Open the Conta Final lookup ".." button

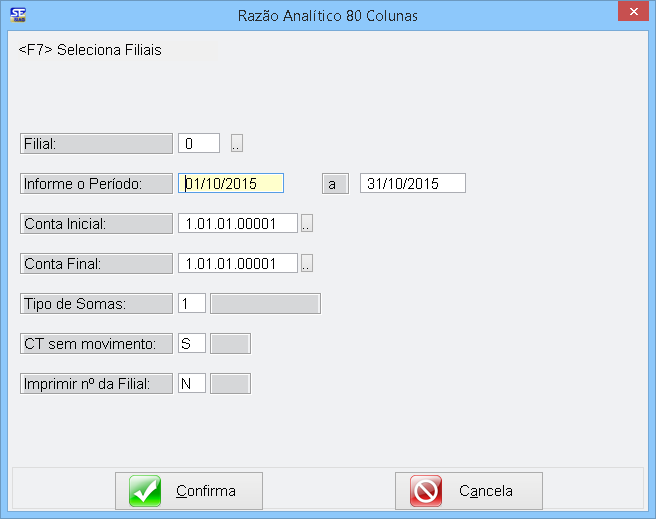click(x=307, y=264)
